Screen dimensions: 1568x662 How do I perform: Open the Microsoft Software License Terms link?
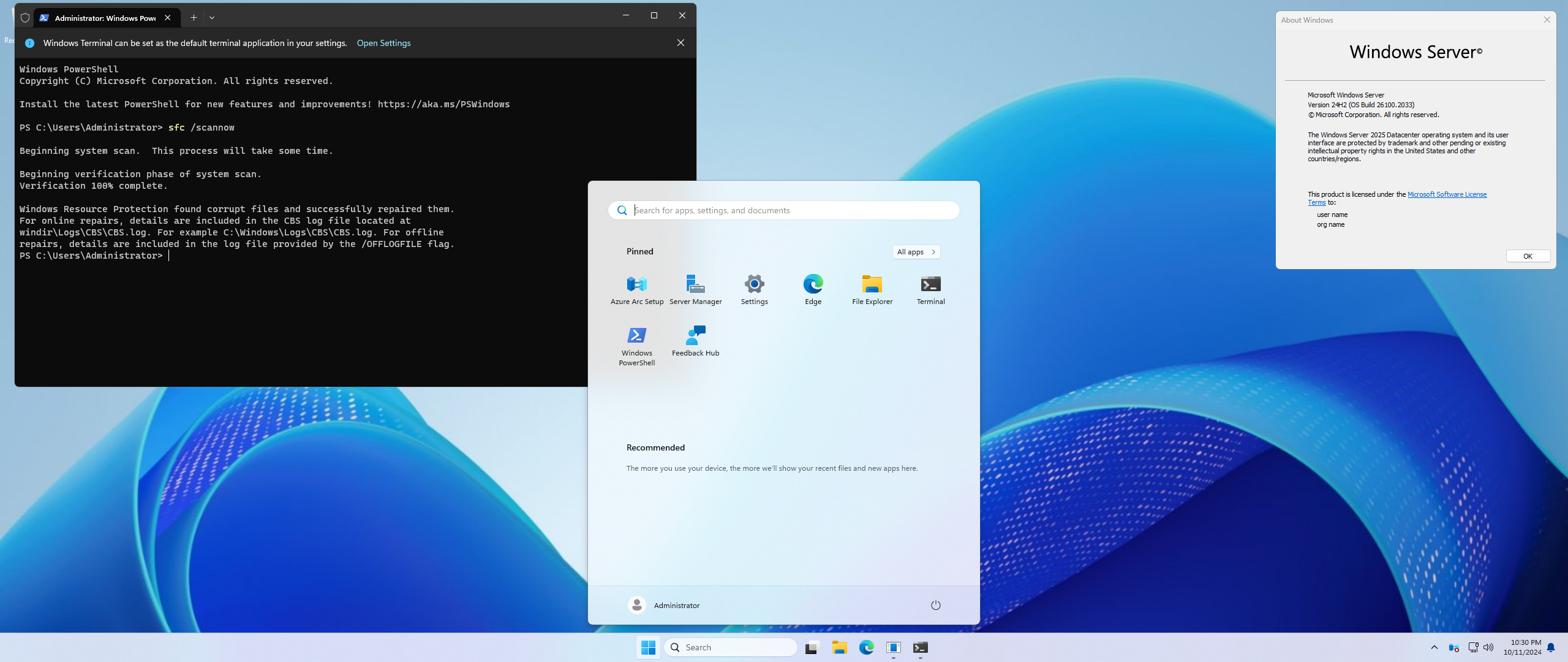pos(1447,194)
